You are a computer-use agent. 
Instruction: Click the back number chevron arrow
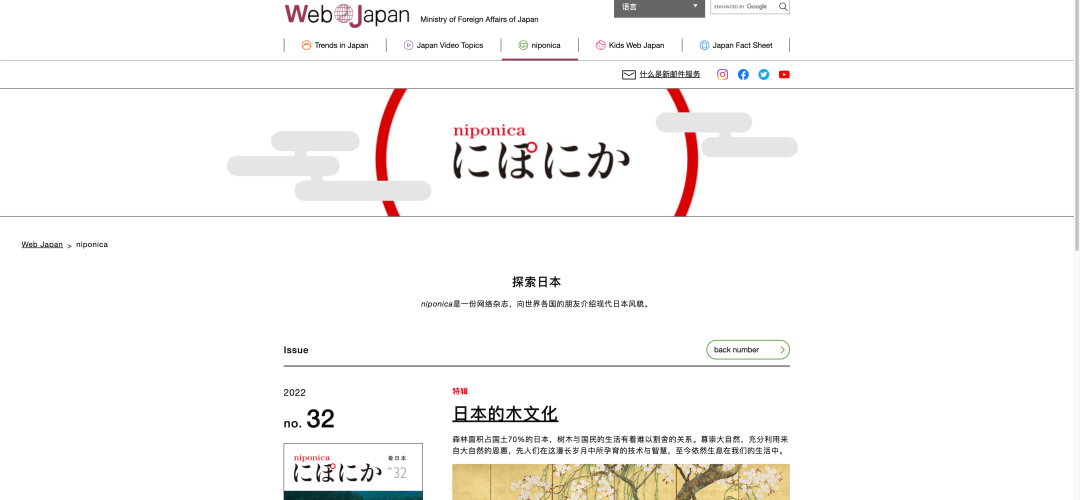click(782, 350)
